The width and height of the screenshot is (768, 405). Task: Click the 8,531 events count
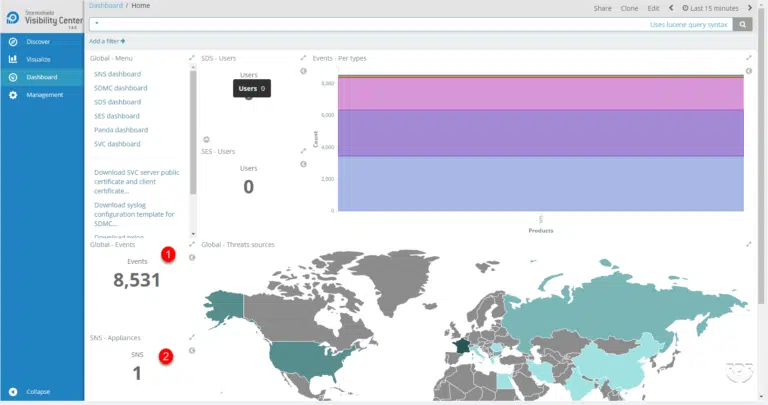click(x=137, y=280)
